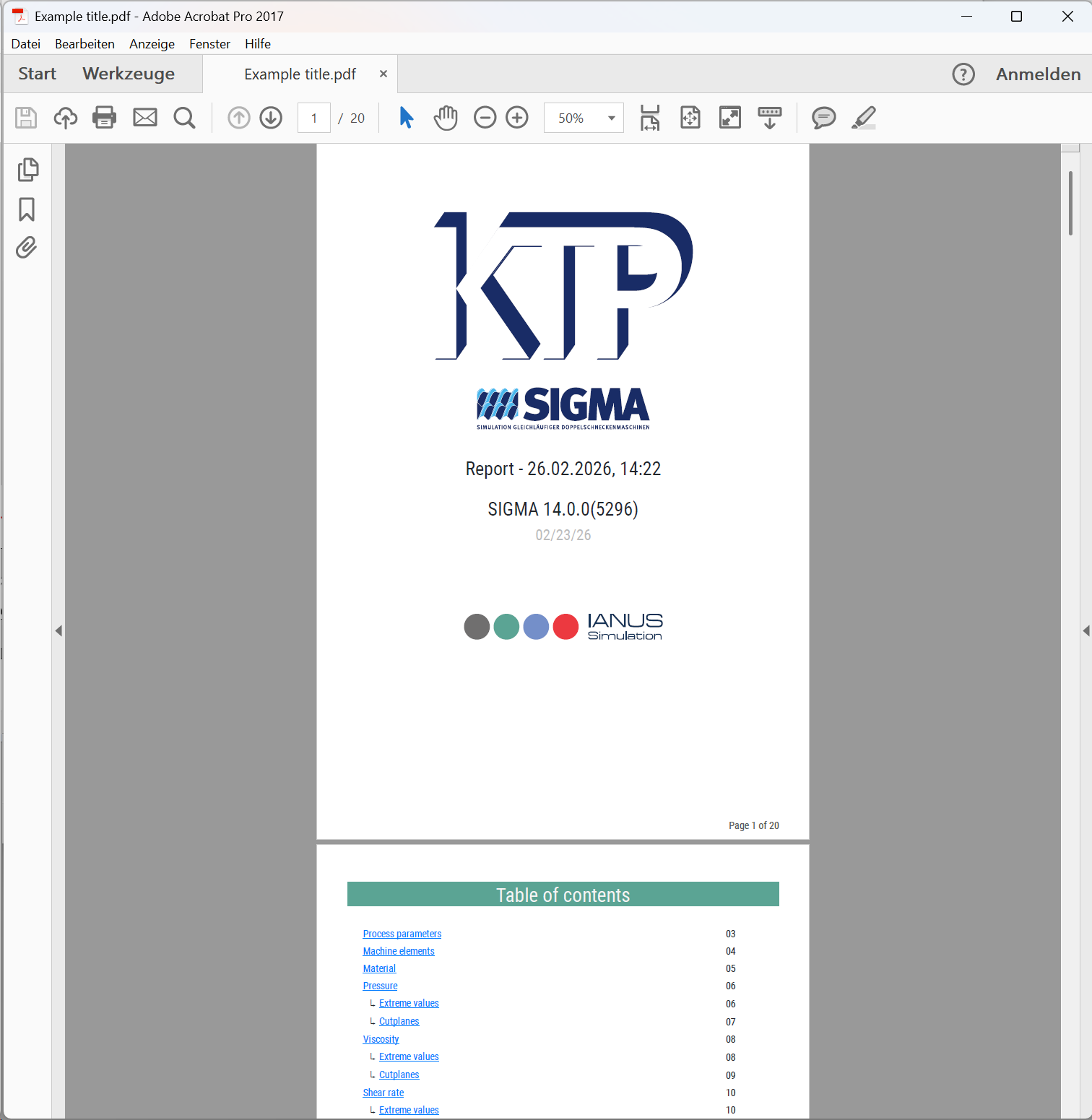Open the Anzeige menu

[x=152, y=44]
